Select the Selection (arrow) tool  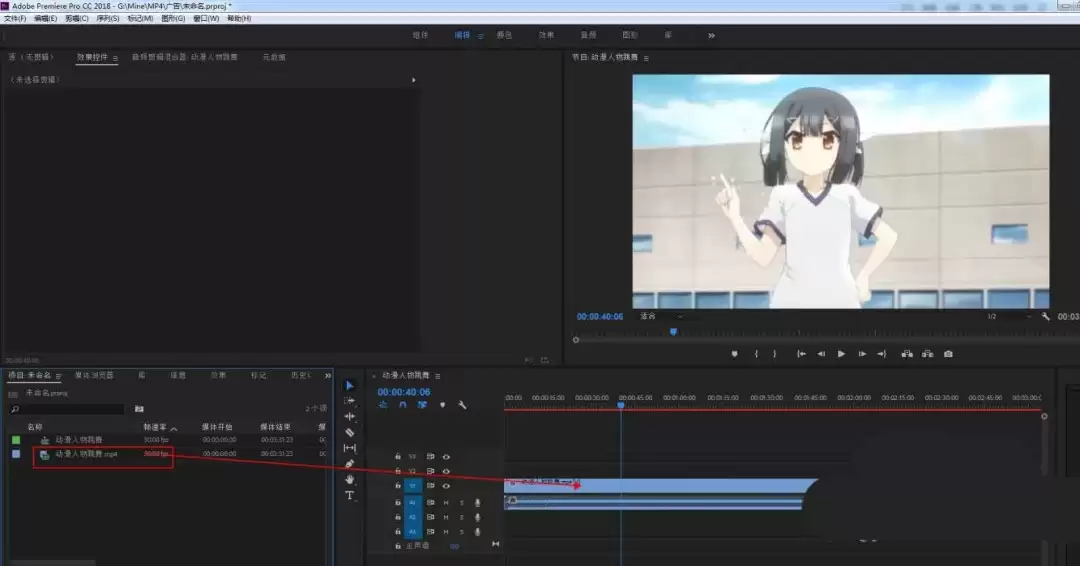(x=349, y=386)
